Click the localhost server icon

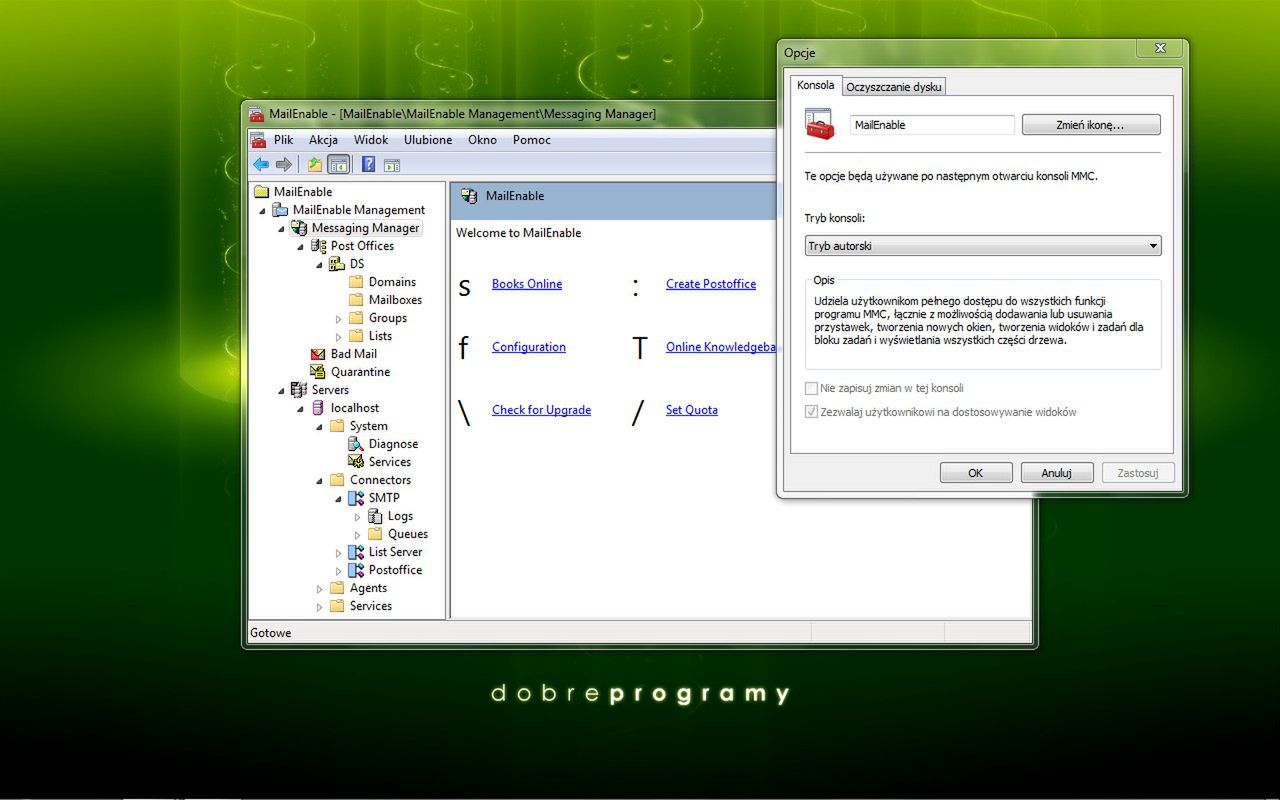click(x=318, y=408)
